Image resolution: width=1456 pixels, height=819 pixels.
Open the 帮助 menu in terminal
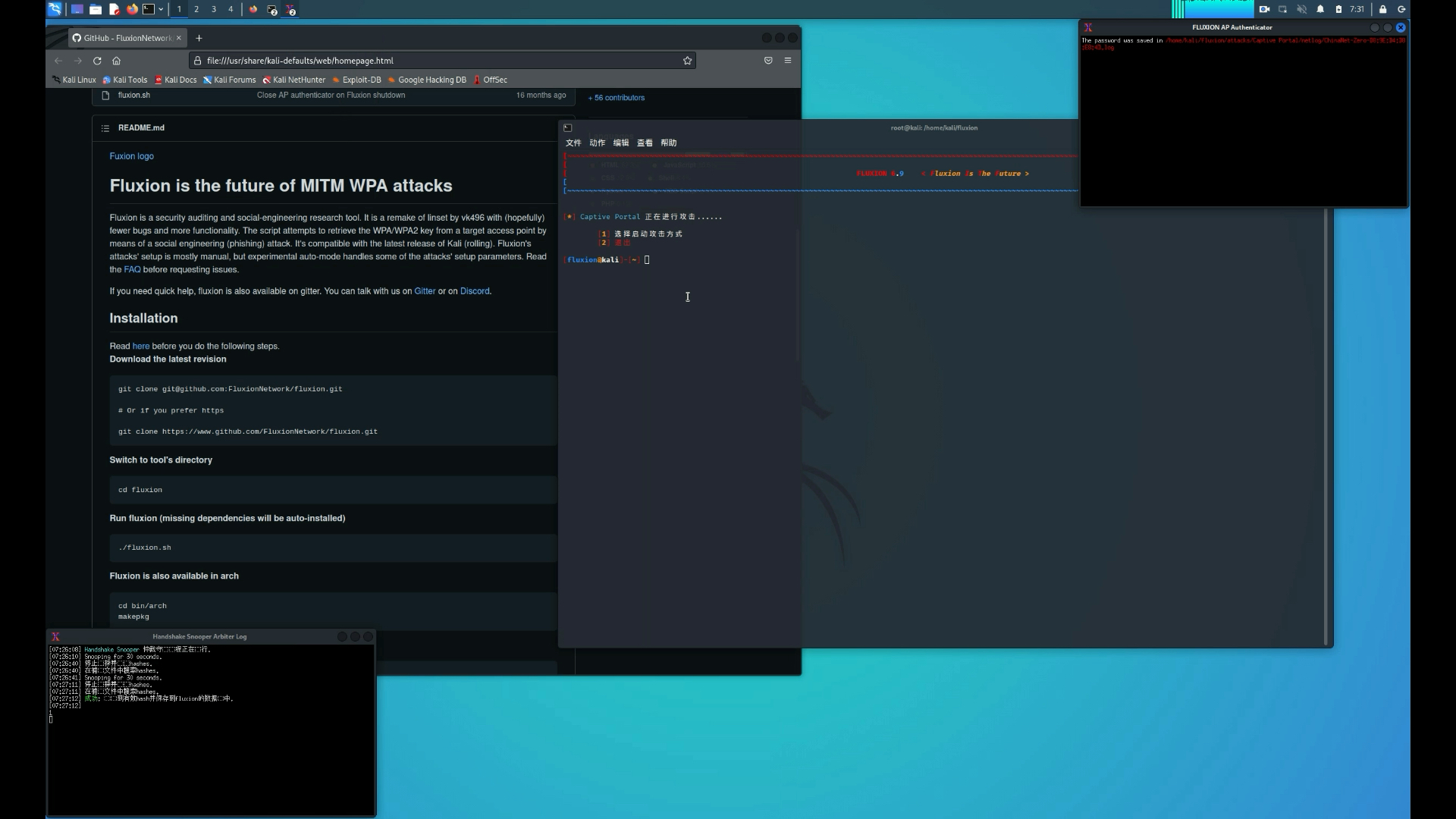click(x=668, y=143)
